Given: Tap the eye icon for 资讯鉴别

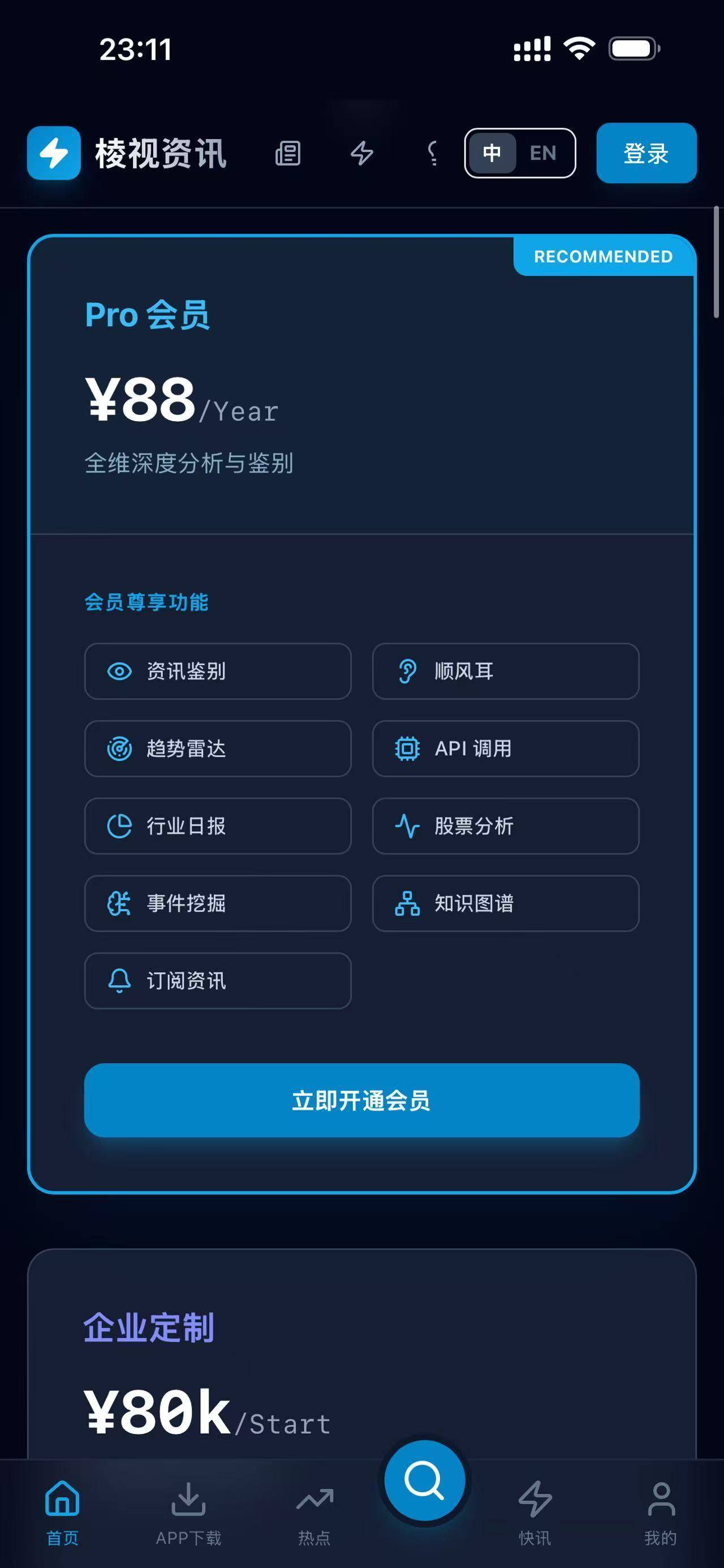Looking at the screenshot, I should pyautogui.click(x=119, y=672).
